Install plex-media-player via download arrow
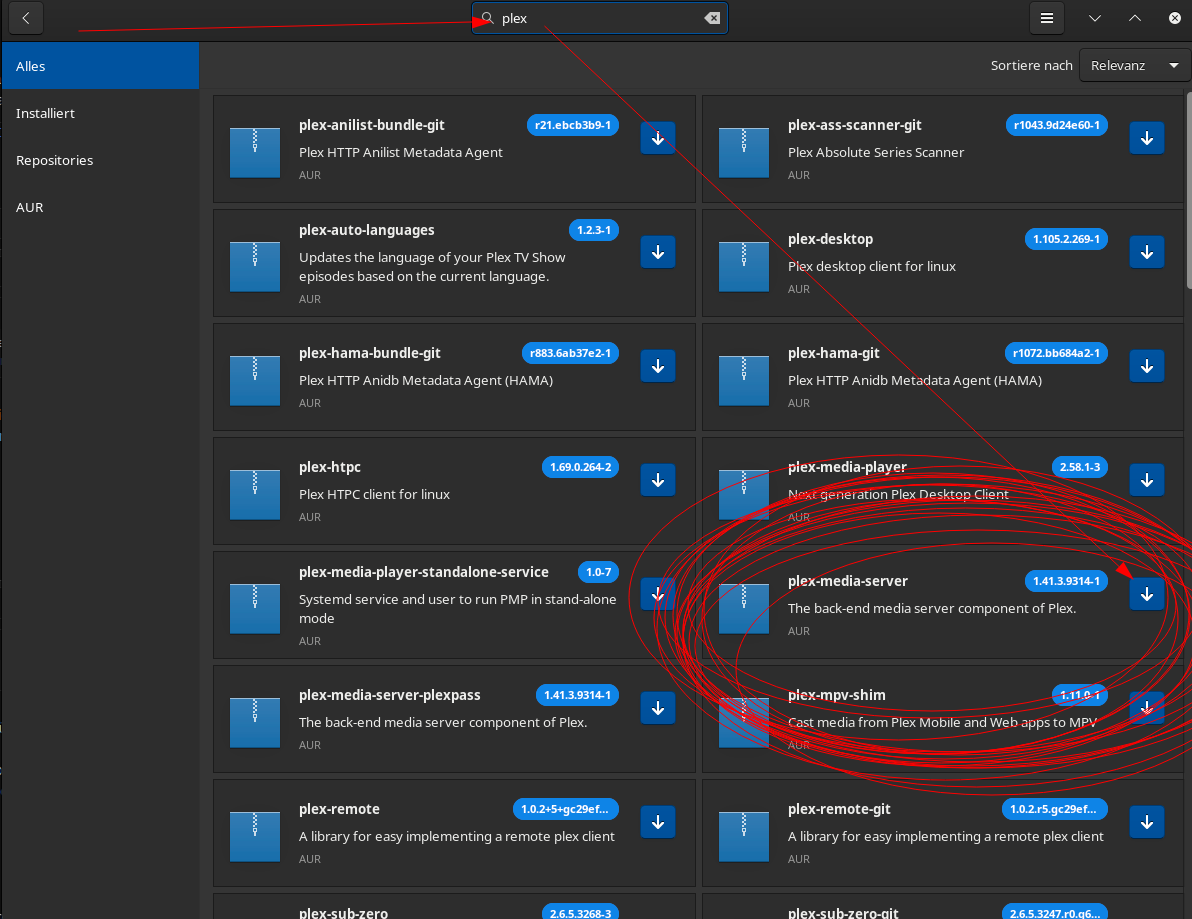This screenshot has width=1192, height=919. (1146, 480)
